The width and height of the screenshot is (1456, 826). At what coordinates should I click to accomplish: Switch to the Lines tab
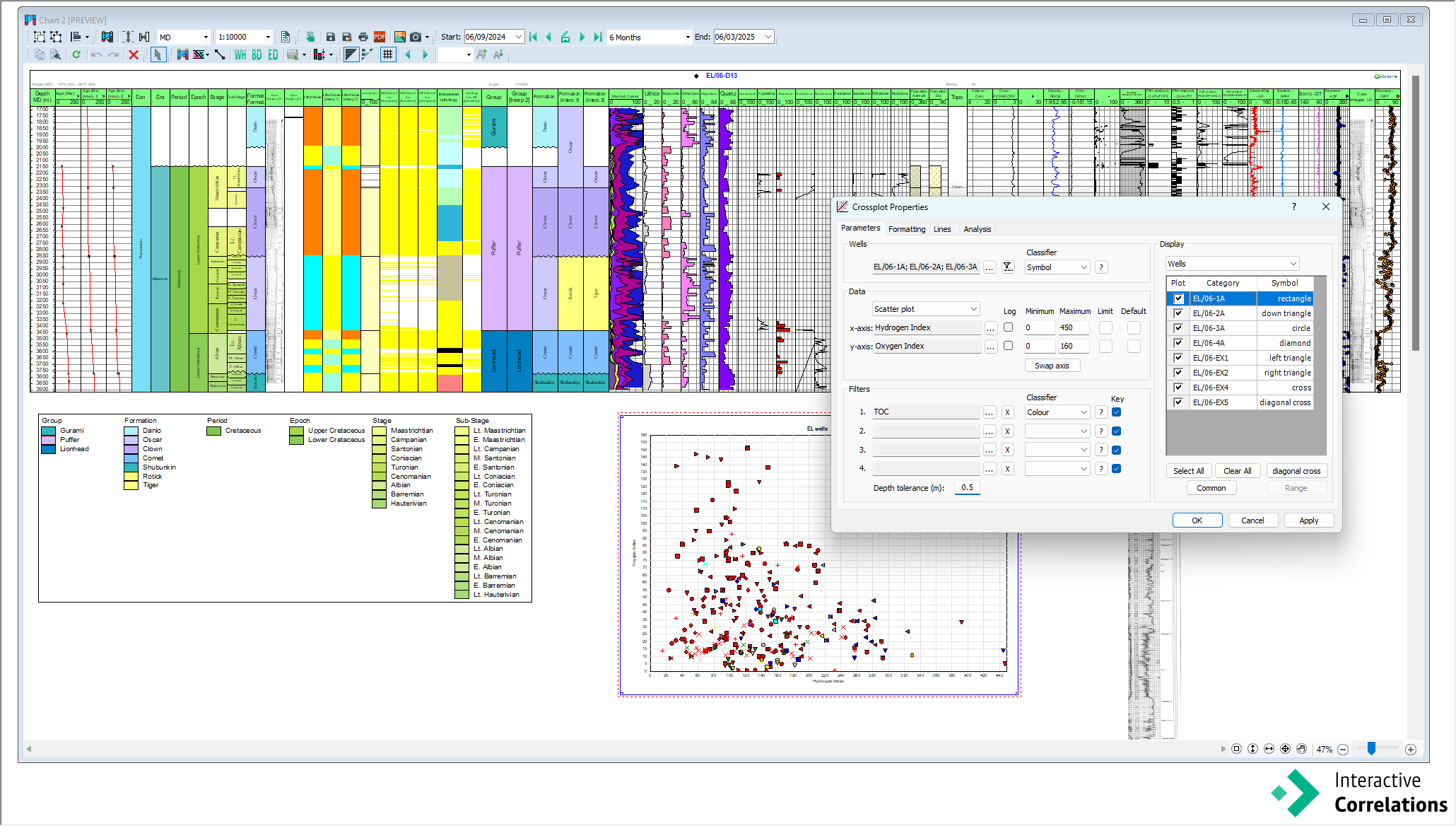942,229
